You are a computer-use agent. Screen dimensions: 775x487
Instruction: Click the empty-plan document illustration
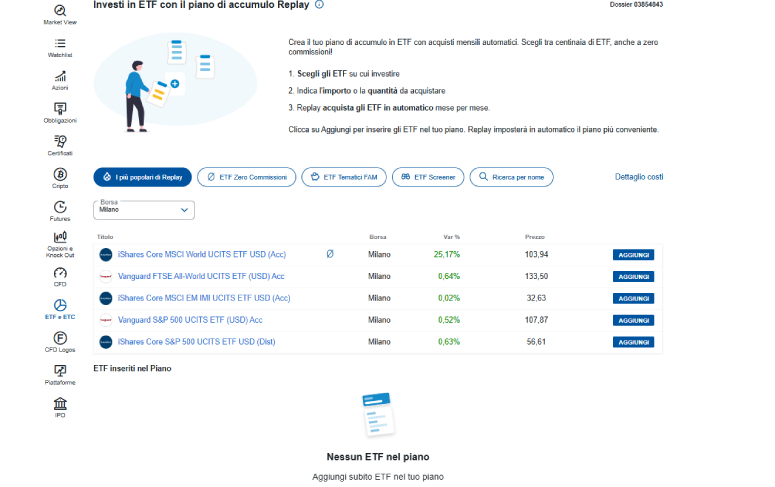point(379,415)
